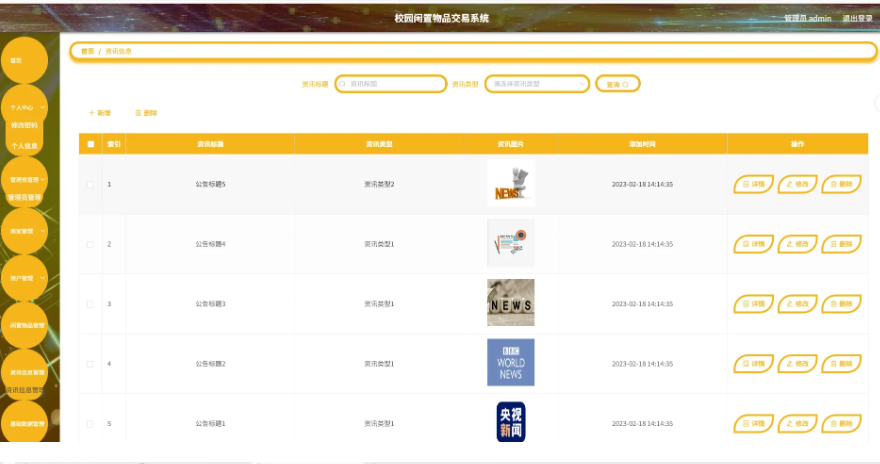Click the 新增 plus icon button

[100, 113]
